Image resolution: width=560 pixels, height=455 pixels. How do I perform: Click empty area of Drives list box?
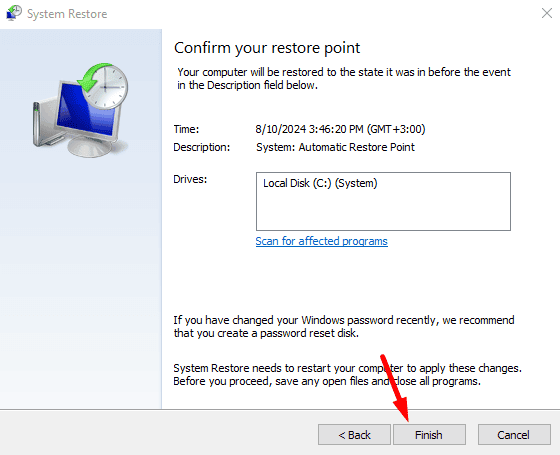[383, 211]
